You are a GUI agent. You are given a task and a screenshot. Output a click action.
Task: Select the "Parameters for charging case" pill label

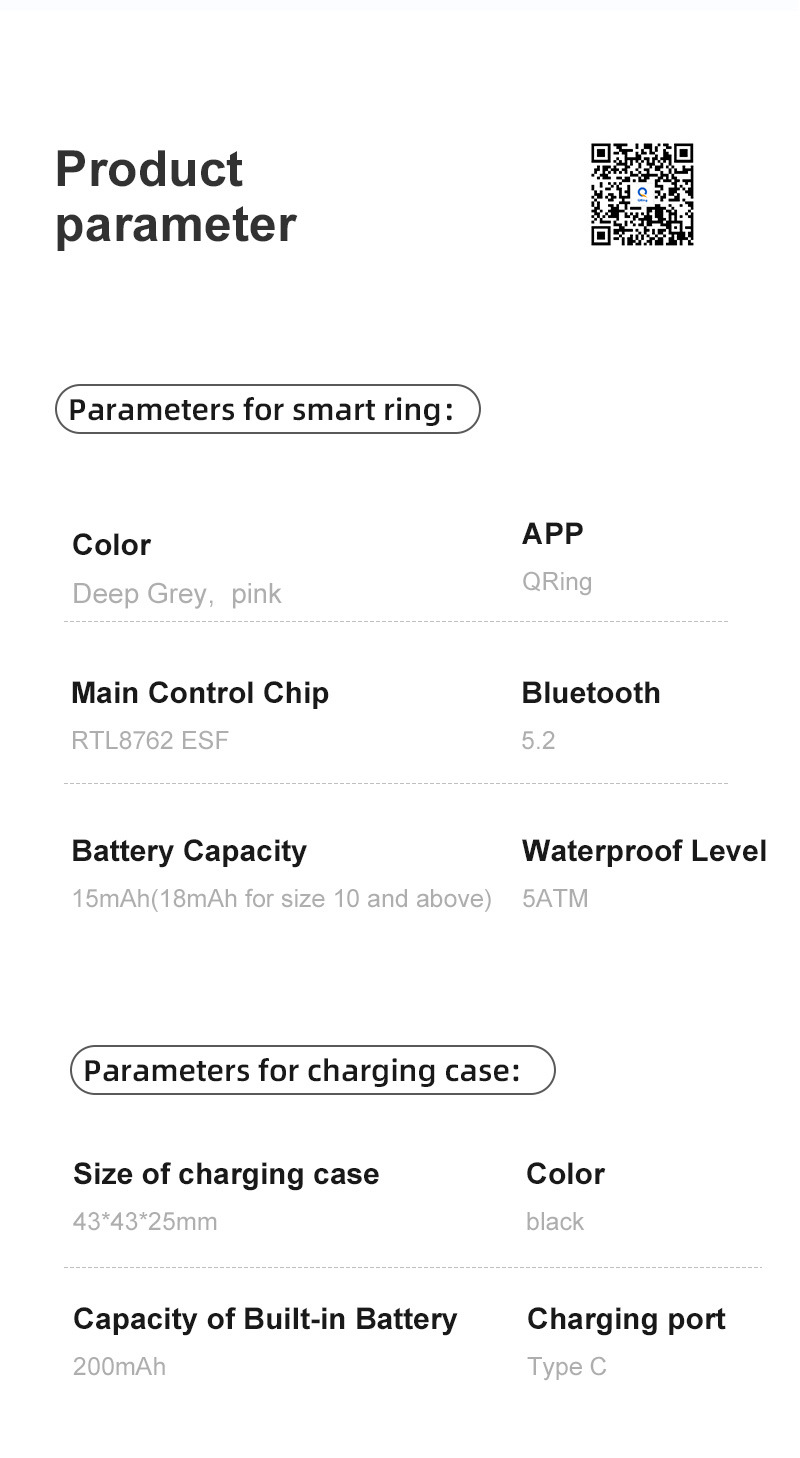pyautogui.click(x=312, y=1071)
